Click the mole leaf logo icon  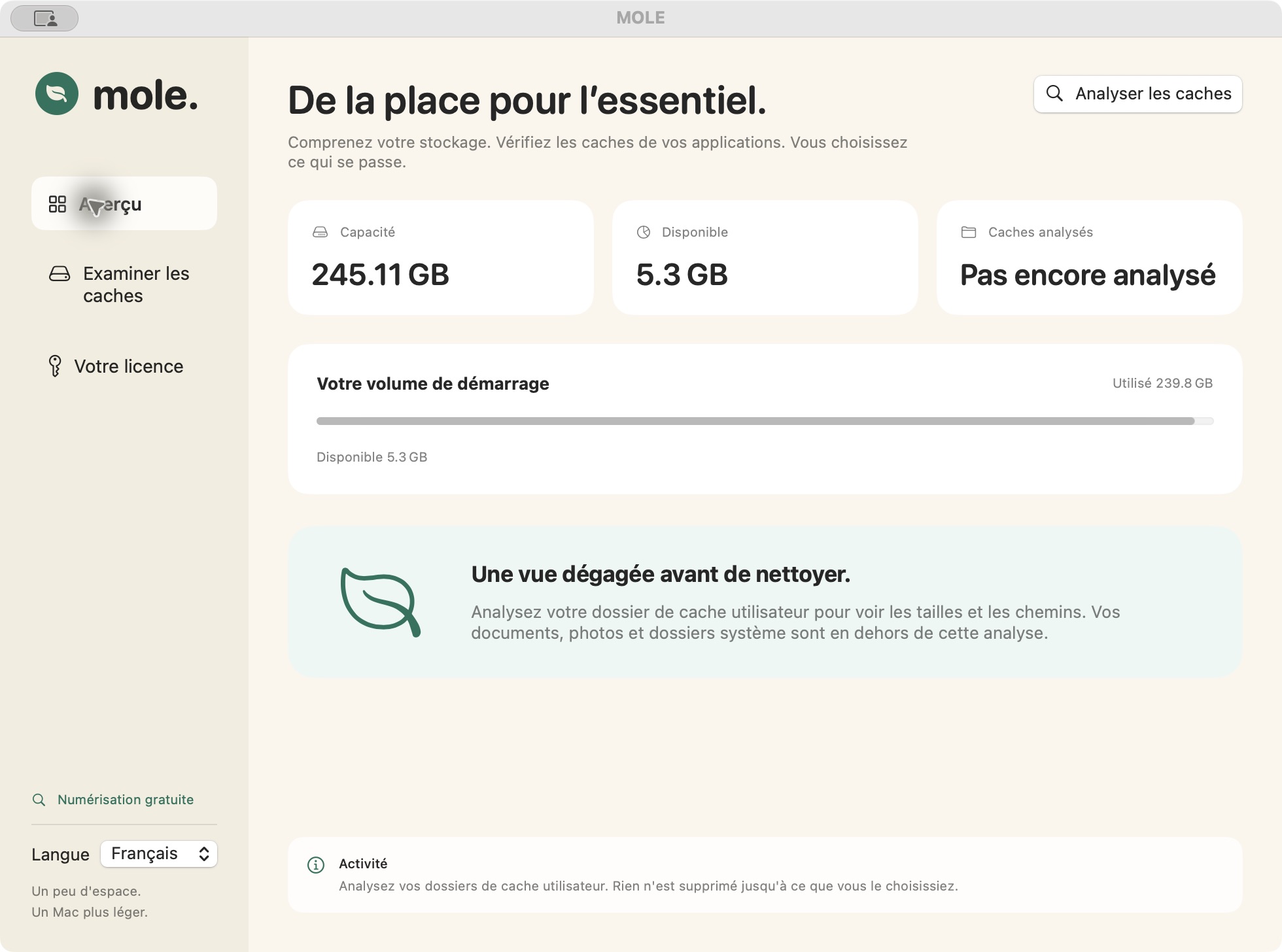pyautogui.click(x=57, y=93)
